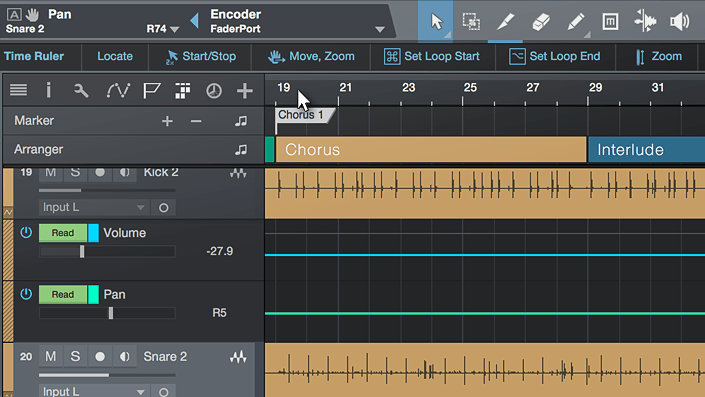Image resolution: width=705 pixels, height=397 pixels.
Task: Add a new track with plus icon
Action: [245, 90]
